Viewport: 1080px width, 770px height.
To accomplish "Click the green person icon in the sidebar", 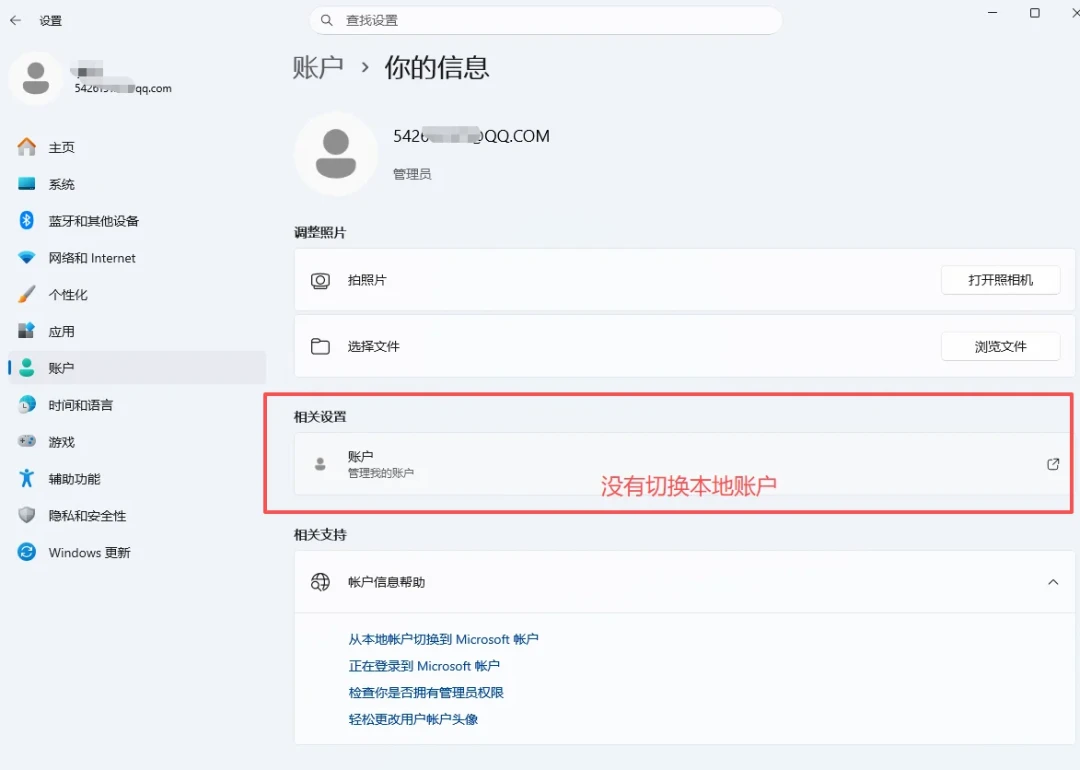I will (27, 368).
